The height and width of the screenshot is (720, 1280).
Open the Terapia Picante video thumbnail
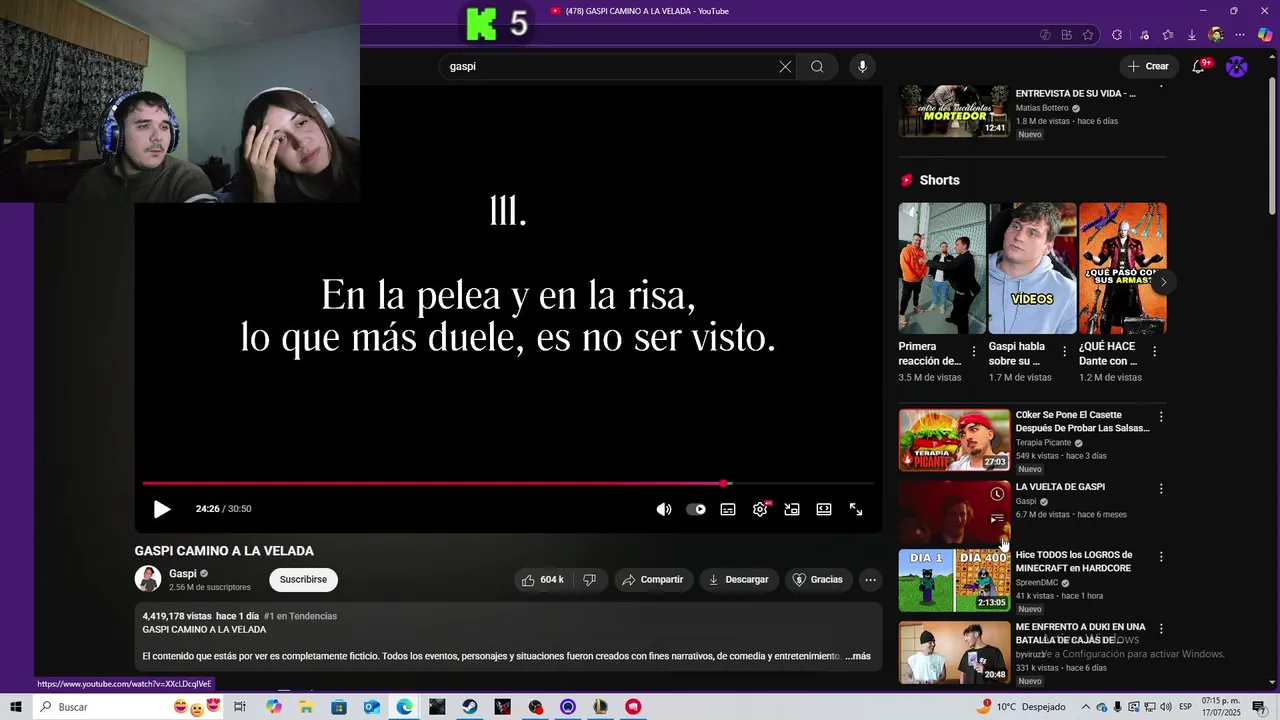(x=954, y=440)
